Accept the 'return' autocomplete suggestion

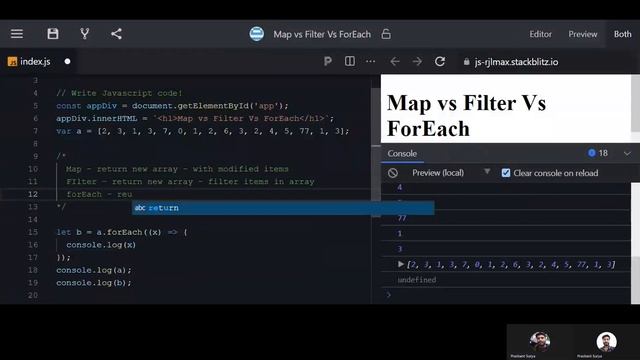[283, 208]
